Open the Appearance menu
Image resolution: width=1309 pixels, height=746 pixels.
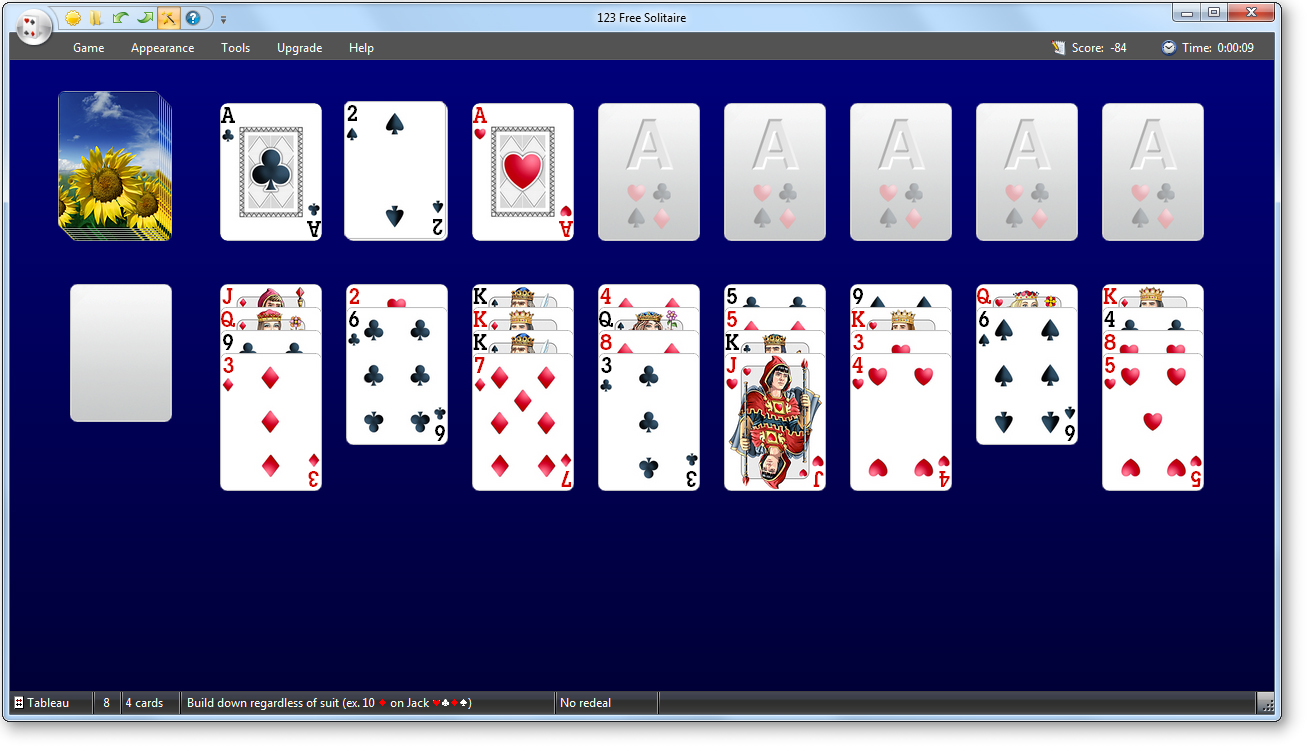[x=162, y=48]
